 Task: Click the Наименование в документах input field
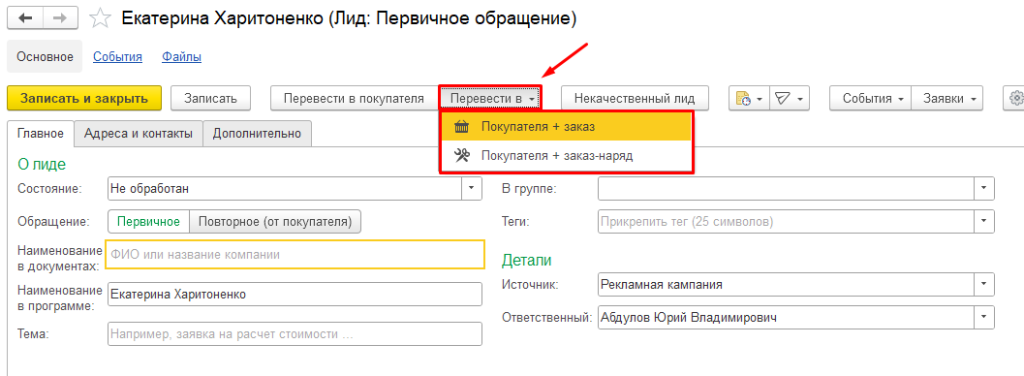[295, 255]
